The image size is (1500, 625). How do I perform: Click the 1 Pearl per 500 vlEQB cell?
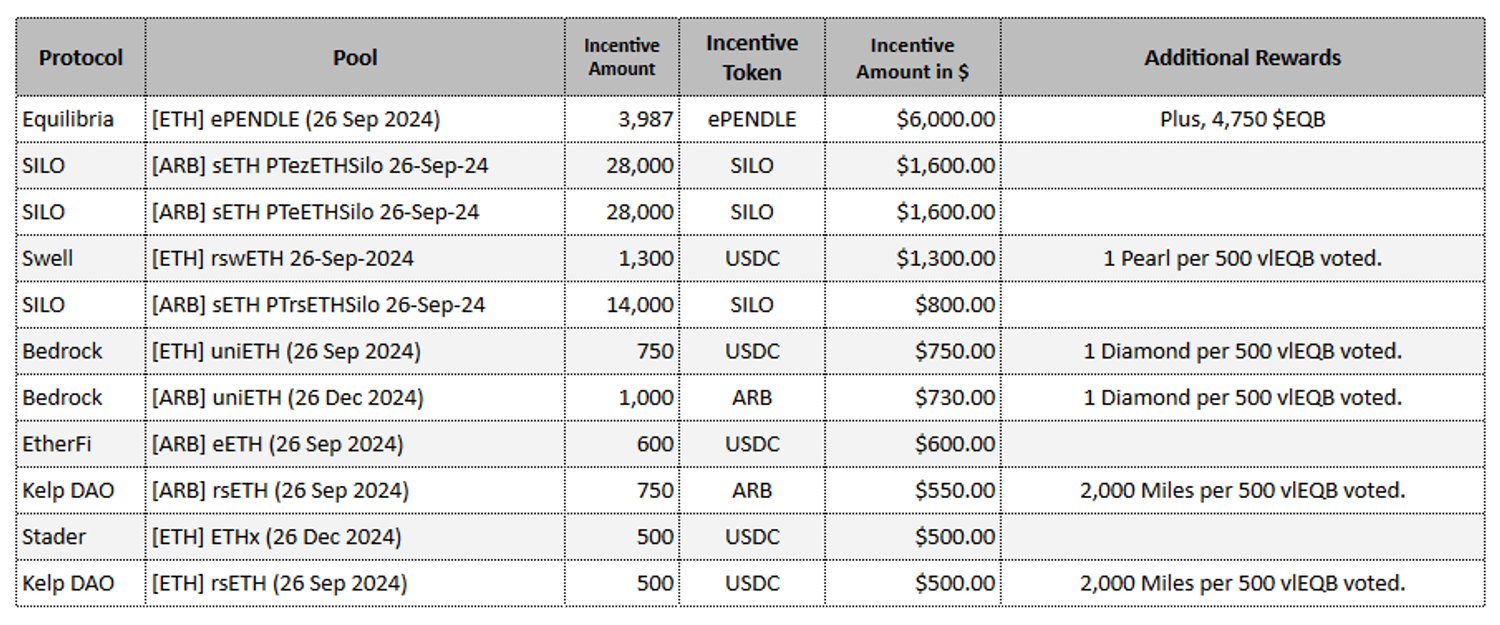click(x=1242, y=258)
